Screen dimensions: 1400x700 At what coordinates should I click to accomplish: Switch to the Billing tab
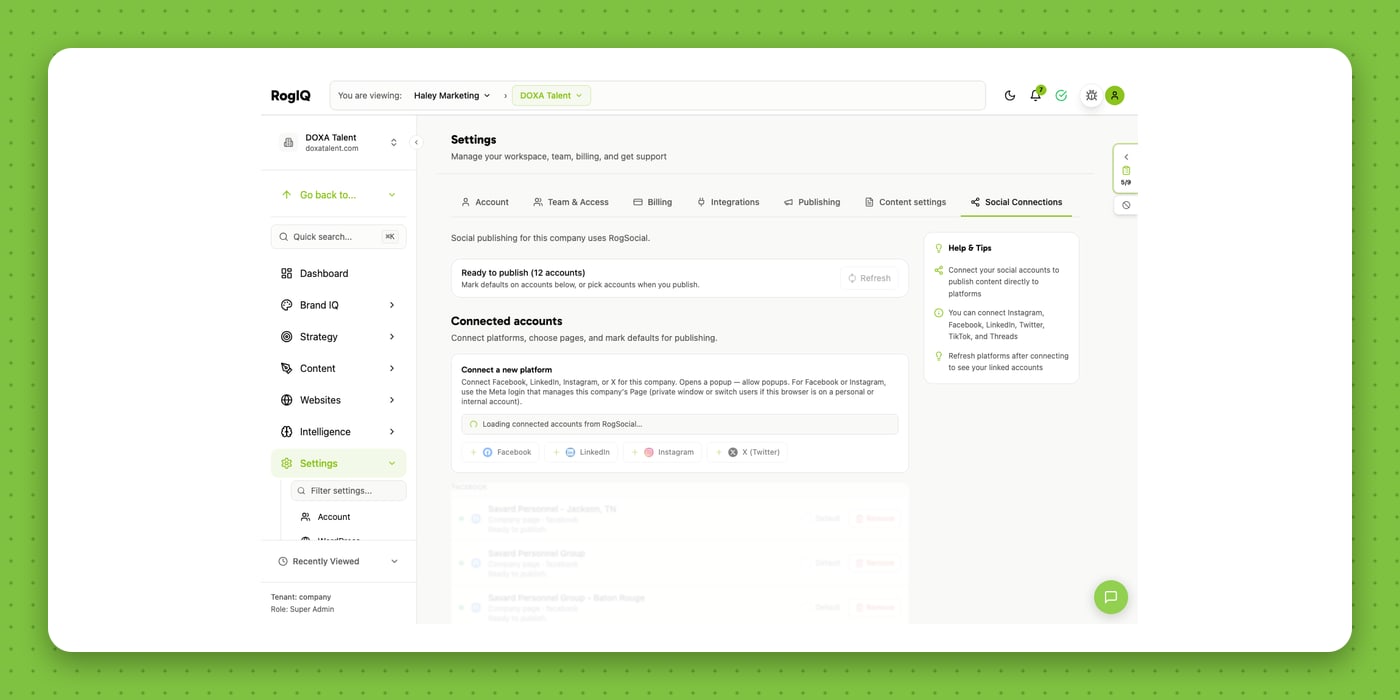[652, 202]
